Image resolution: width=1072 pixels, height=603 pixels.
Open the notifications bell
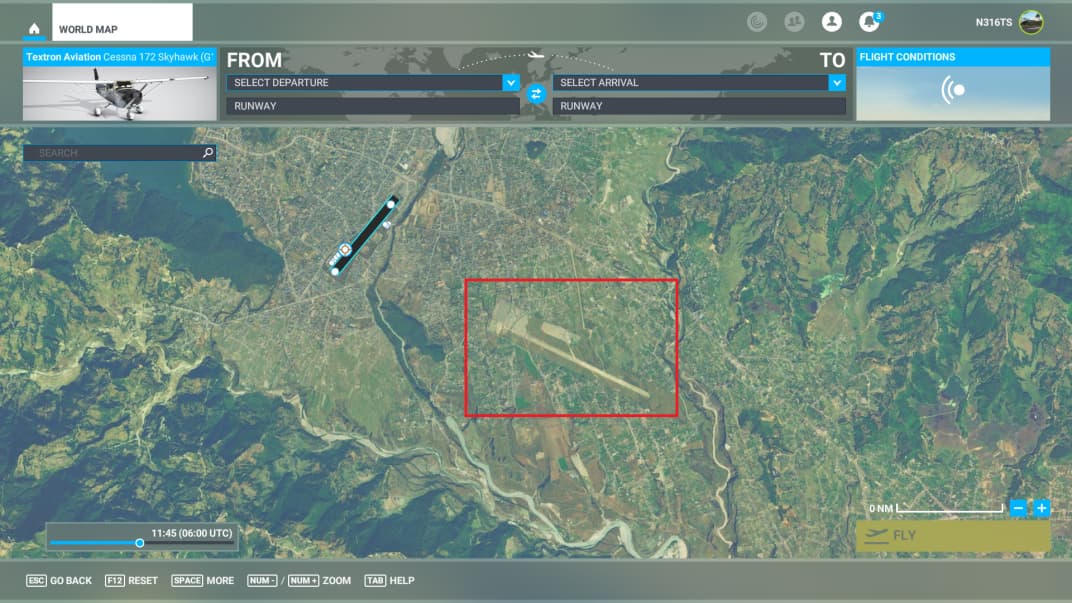(x=869, y=22)
